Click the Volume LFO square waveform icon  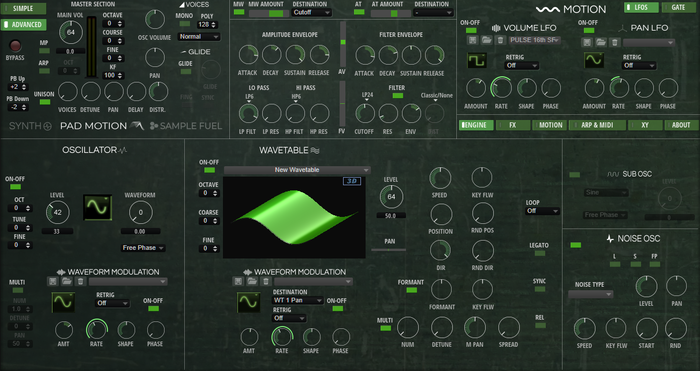[x=477, y=60]
